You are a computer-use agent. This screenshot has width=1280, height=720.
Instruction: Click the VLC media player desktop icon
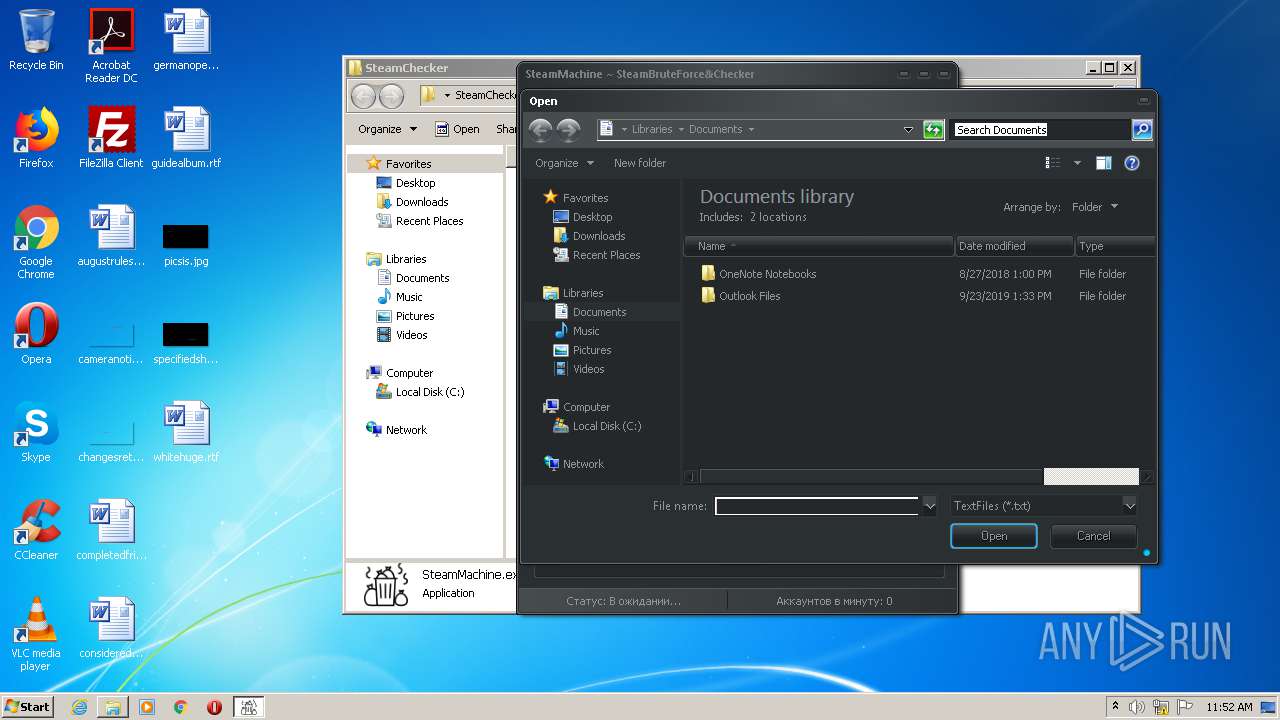point(36,634)
